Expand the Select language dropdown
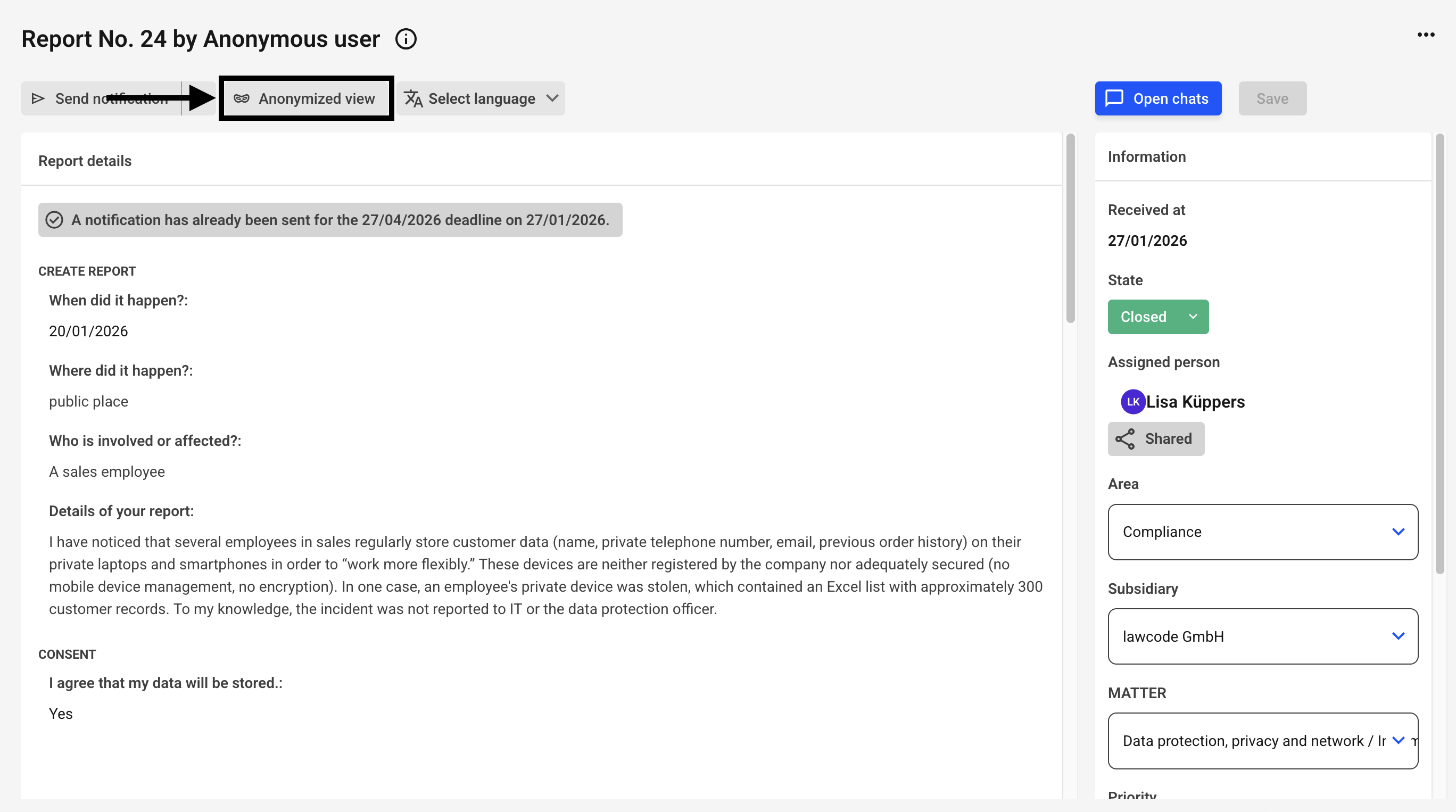This screenshot has height=812, width=1456. click(x=481, y=98)
